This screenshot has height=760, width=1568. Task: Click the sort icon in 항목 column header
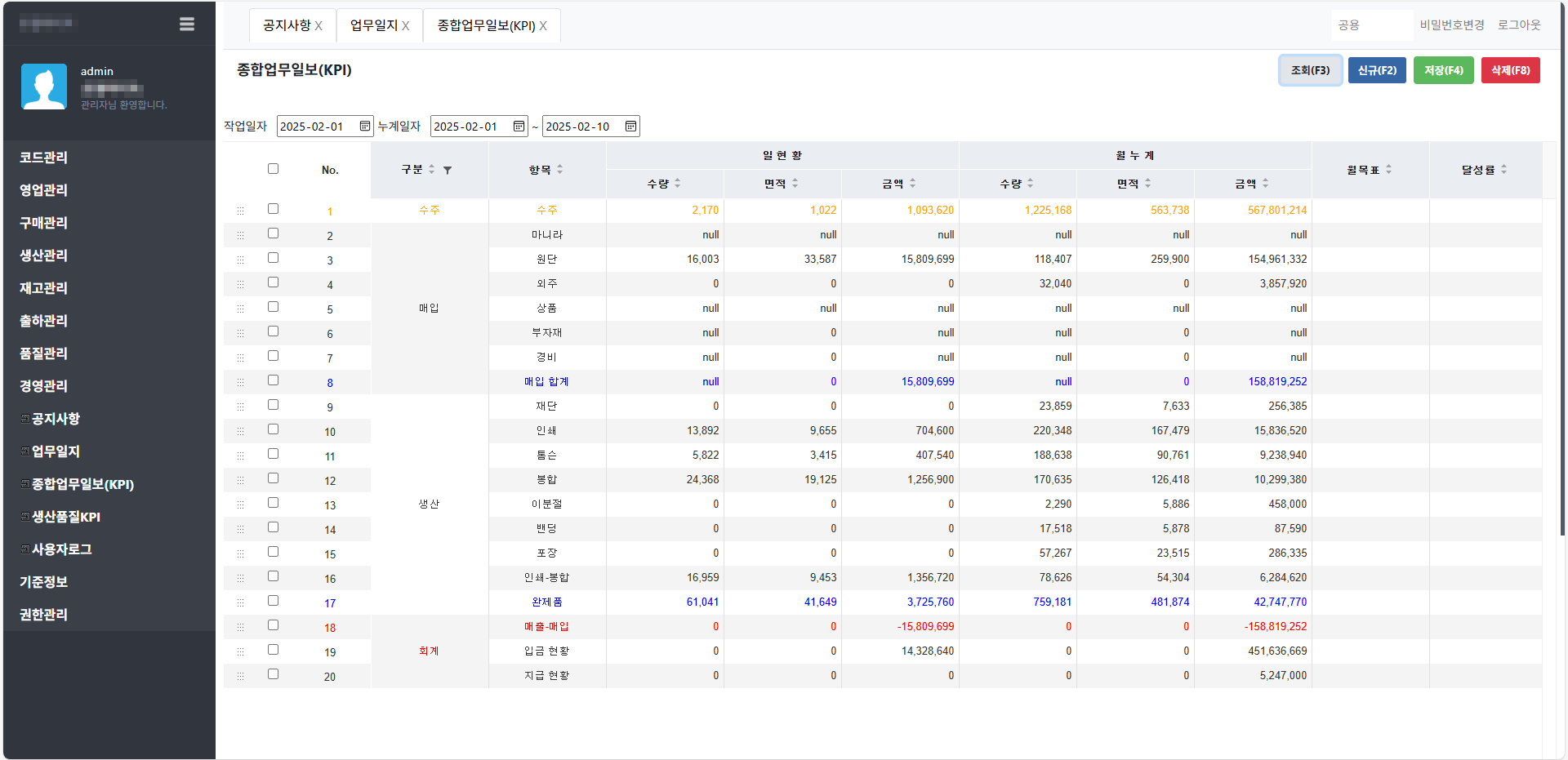559,170
